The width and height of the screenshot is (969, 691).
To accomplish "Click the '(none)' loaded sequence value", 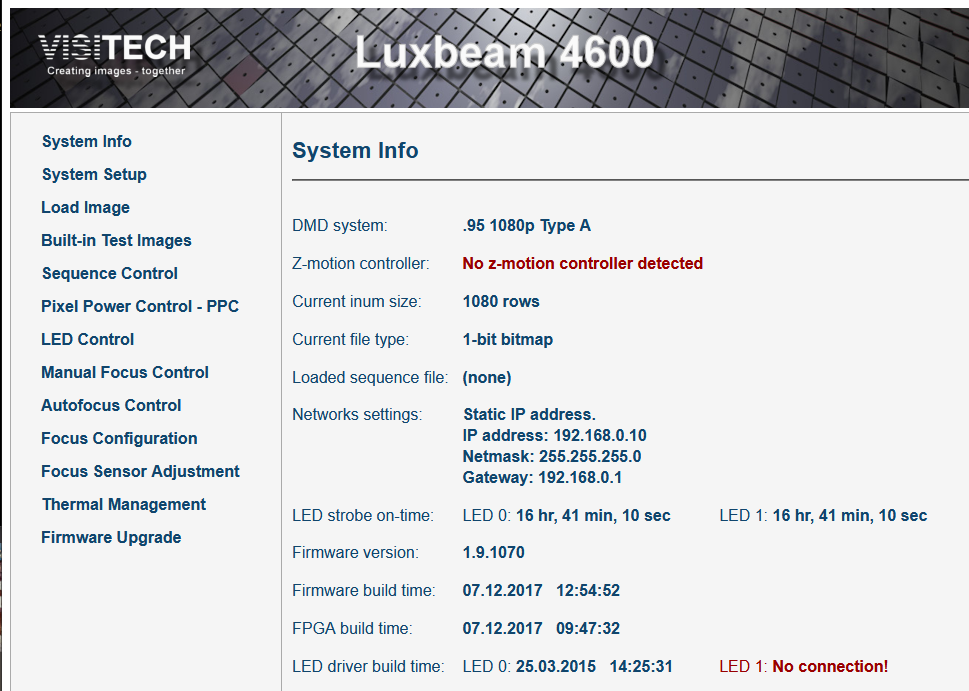I will click(x=487, y=378).
